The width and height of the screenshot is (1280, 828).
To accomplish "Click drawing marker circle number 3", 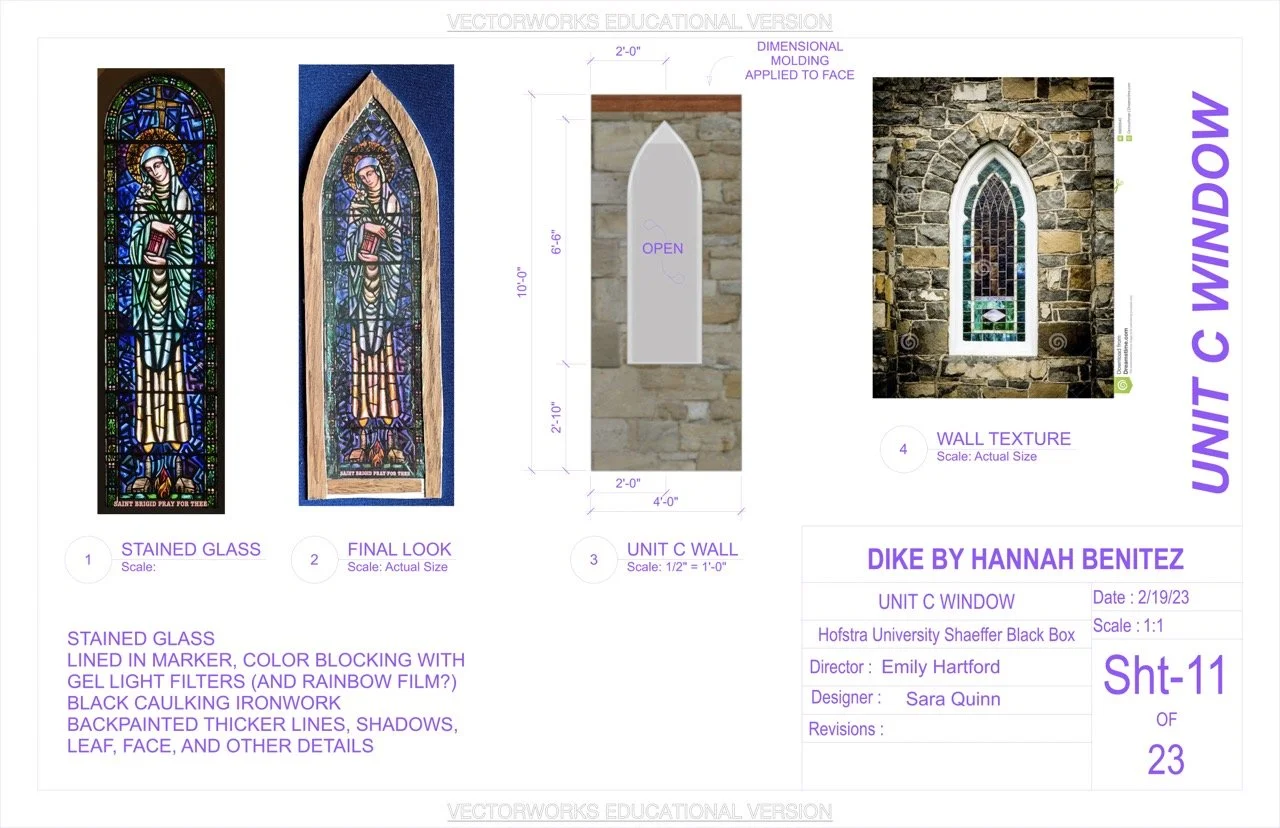I will 594,560.
